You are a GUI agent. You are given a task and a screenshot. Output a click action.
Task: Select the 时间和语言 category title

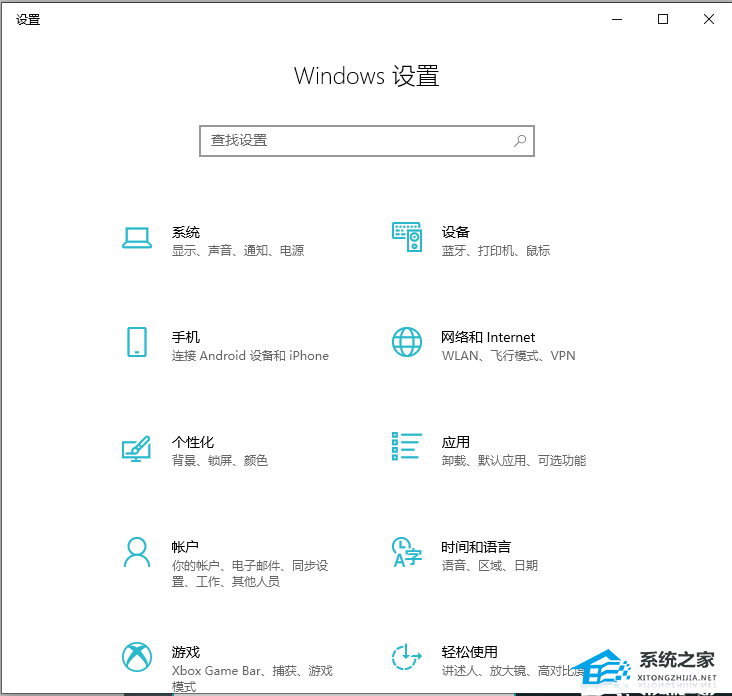pos(476,547)
